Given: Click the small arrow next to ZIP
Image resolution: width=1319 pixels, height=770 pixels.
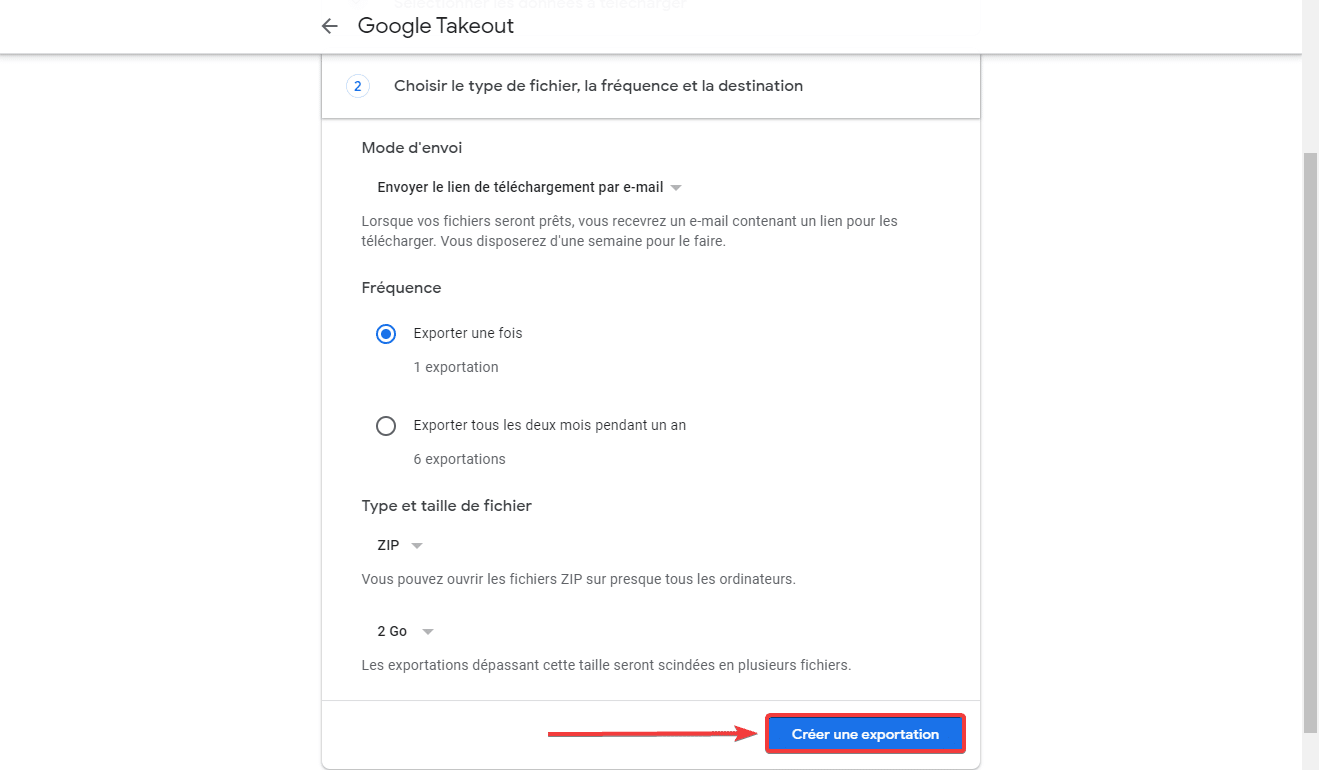Looking at the screenshot, I should pos(417,546).
